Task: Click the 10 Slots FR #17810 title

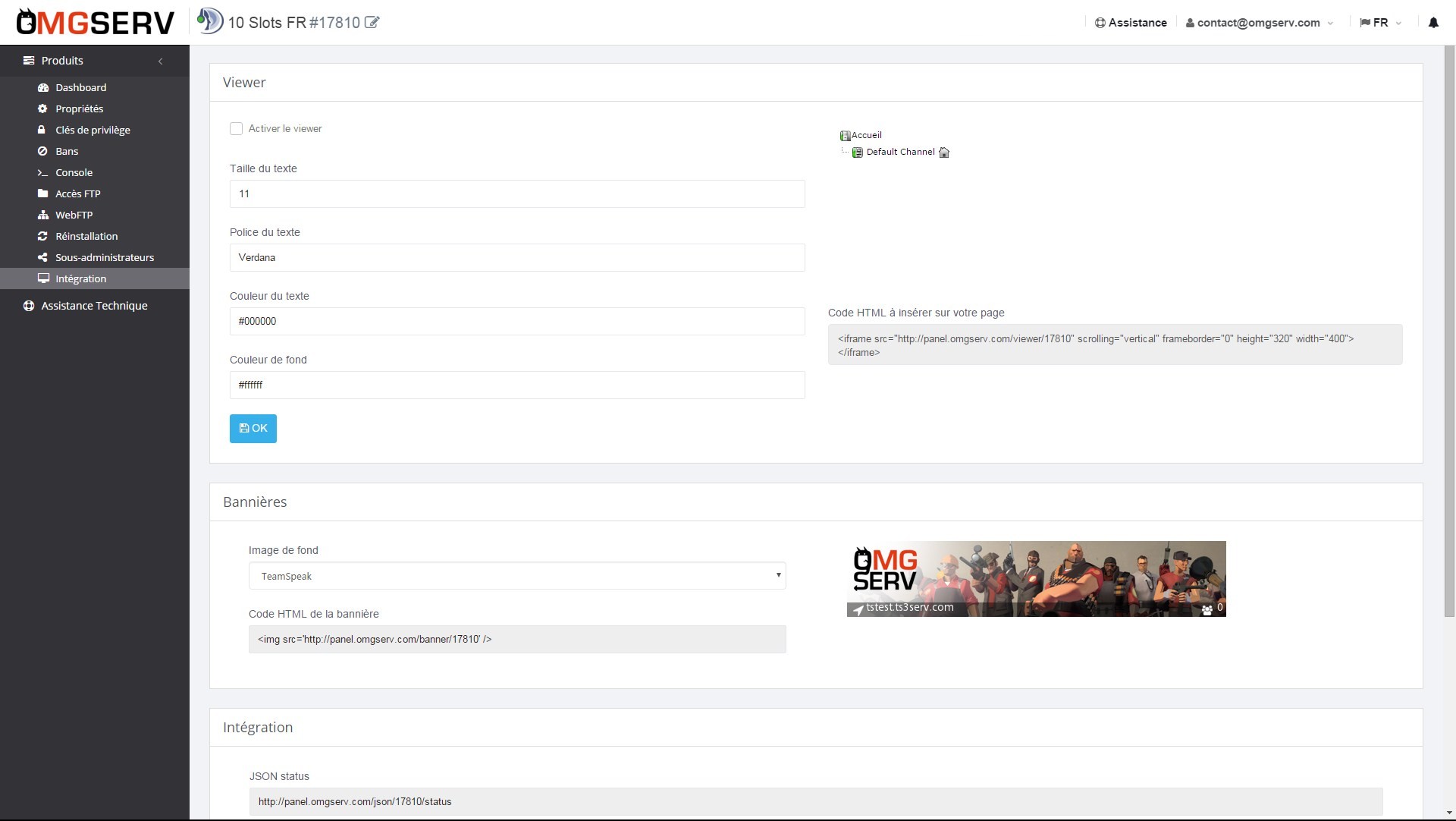Action: click(294, 23)
